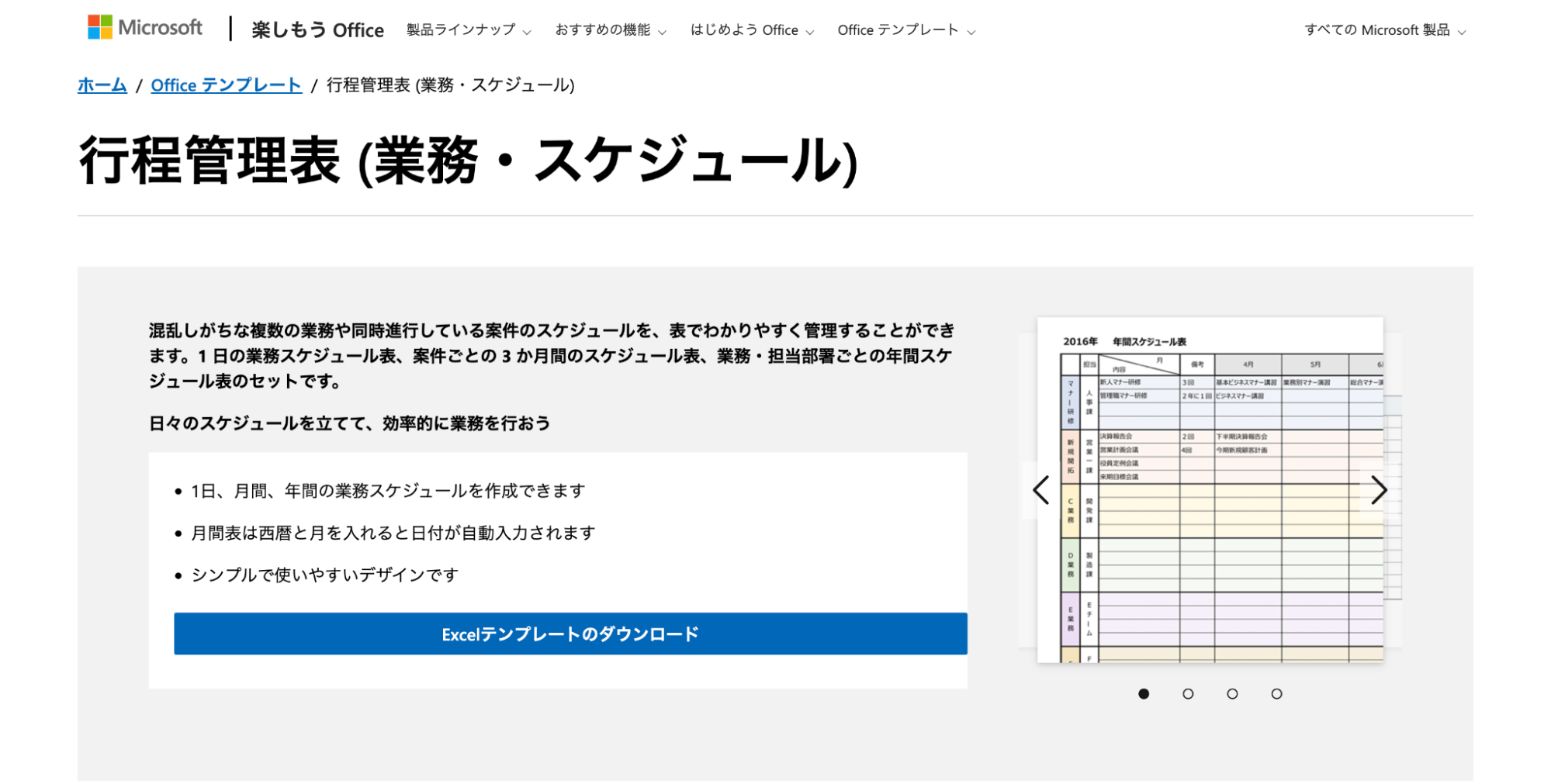Select the fourth carousel dot indicator
The width and height of the screenshot is (1551, 784).
click(x=1276, y=694)
